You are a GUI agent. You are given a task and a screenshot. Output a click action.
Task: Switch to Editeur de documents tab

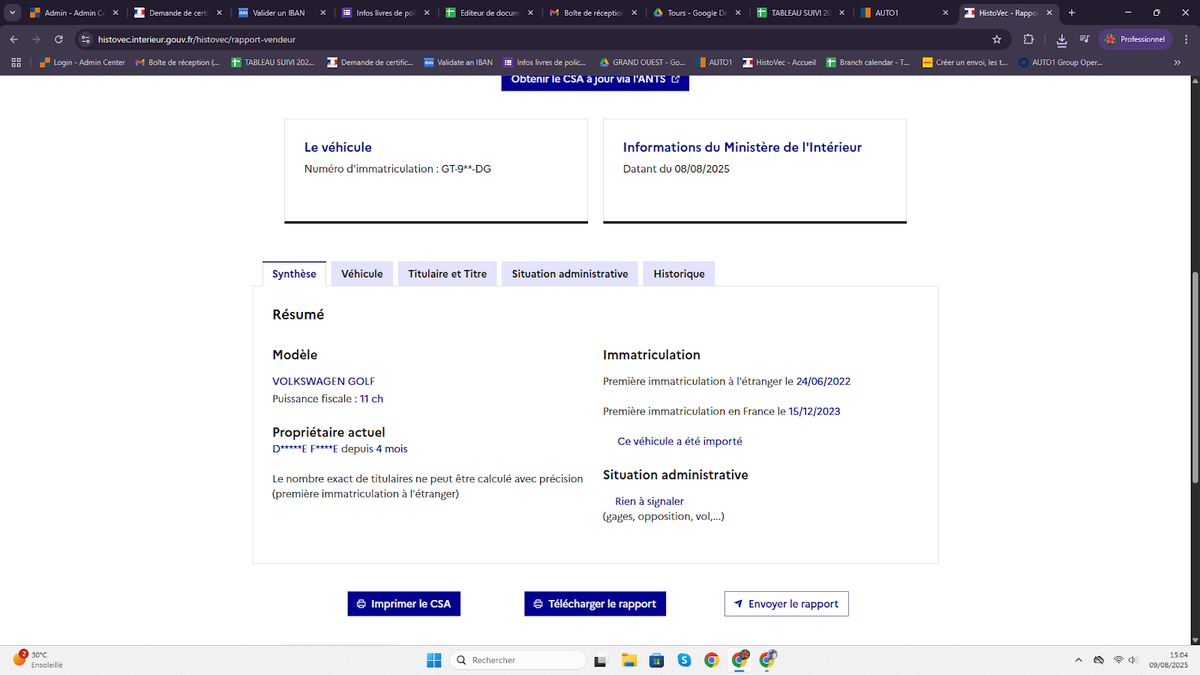click(489, 13)
